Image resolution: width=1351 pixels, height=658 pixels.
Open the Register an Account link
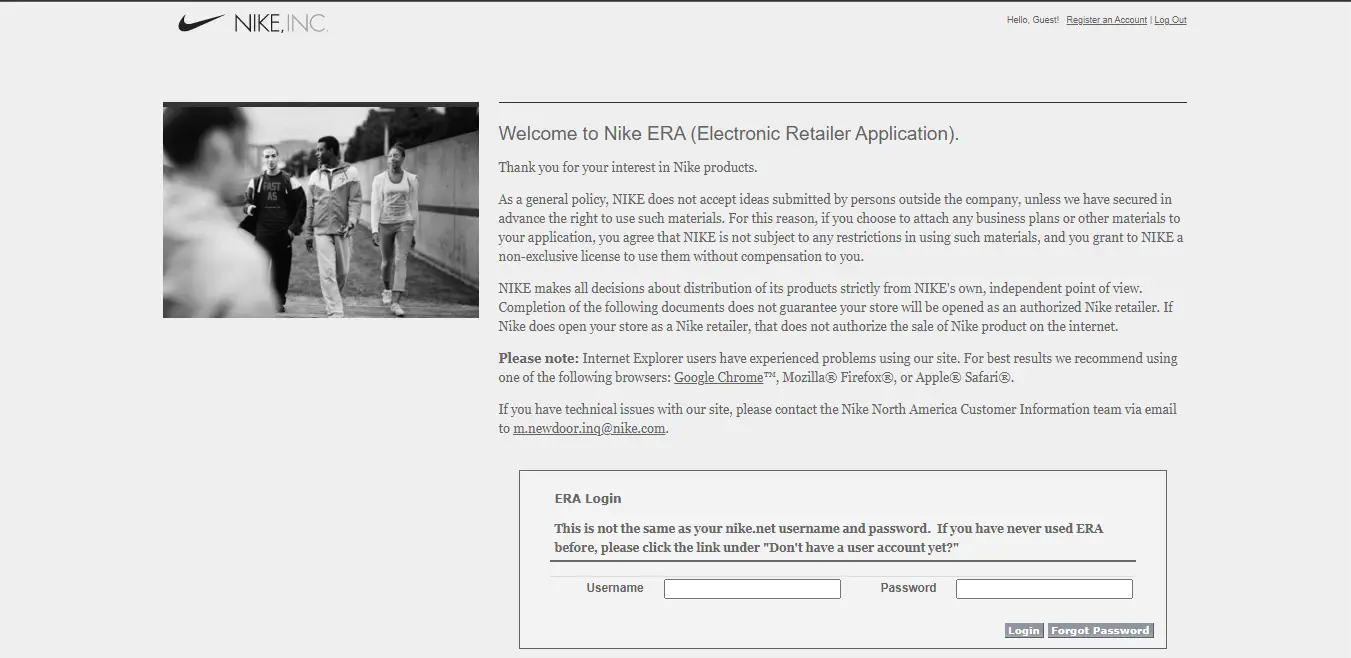click(x=1106, y=20)
